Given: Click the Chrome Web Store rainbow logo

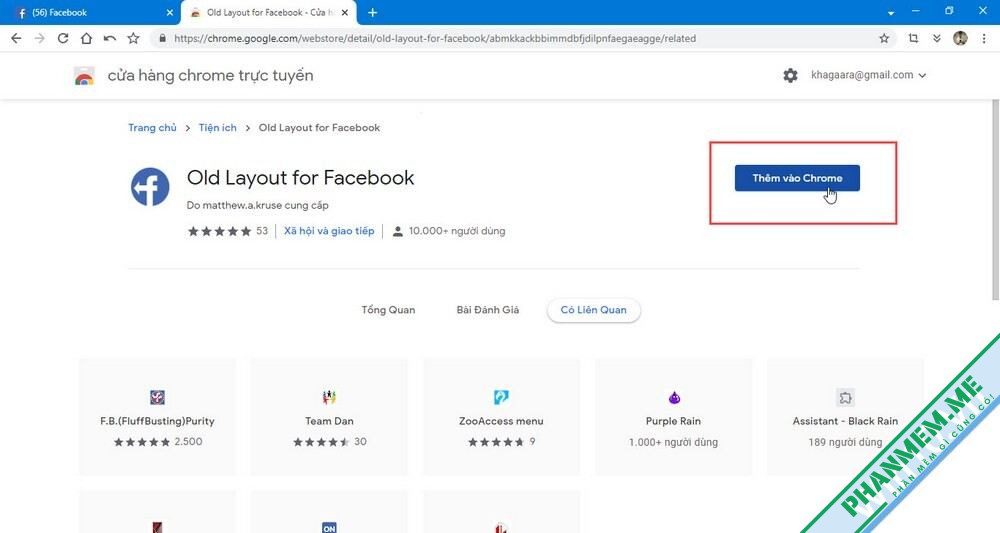Looking at the screenshot, I should [x=84, y=76].
